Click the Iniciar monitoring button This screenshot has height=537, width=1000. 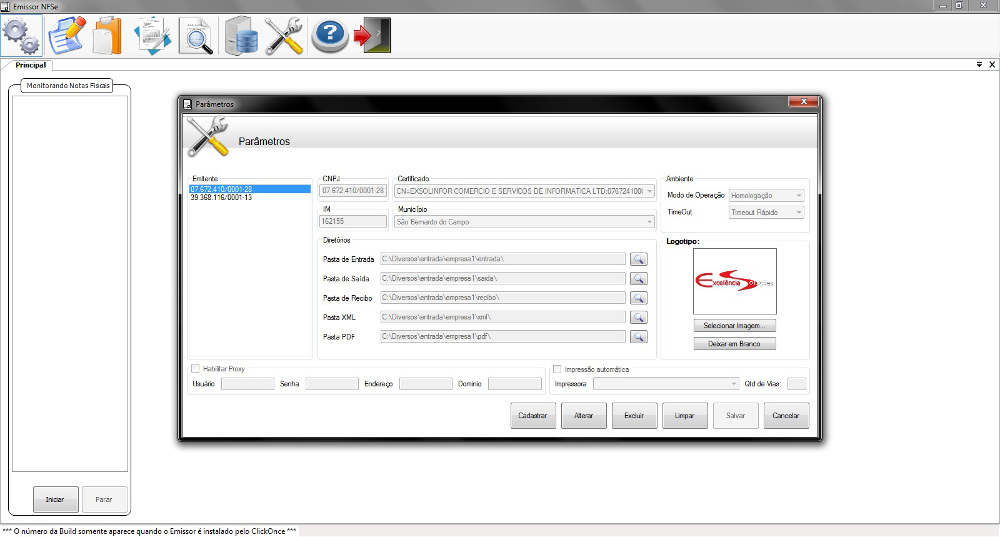coord(55,497)
